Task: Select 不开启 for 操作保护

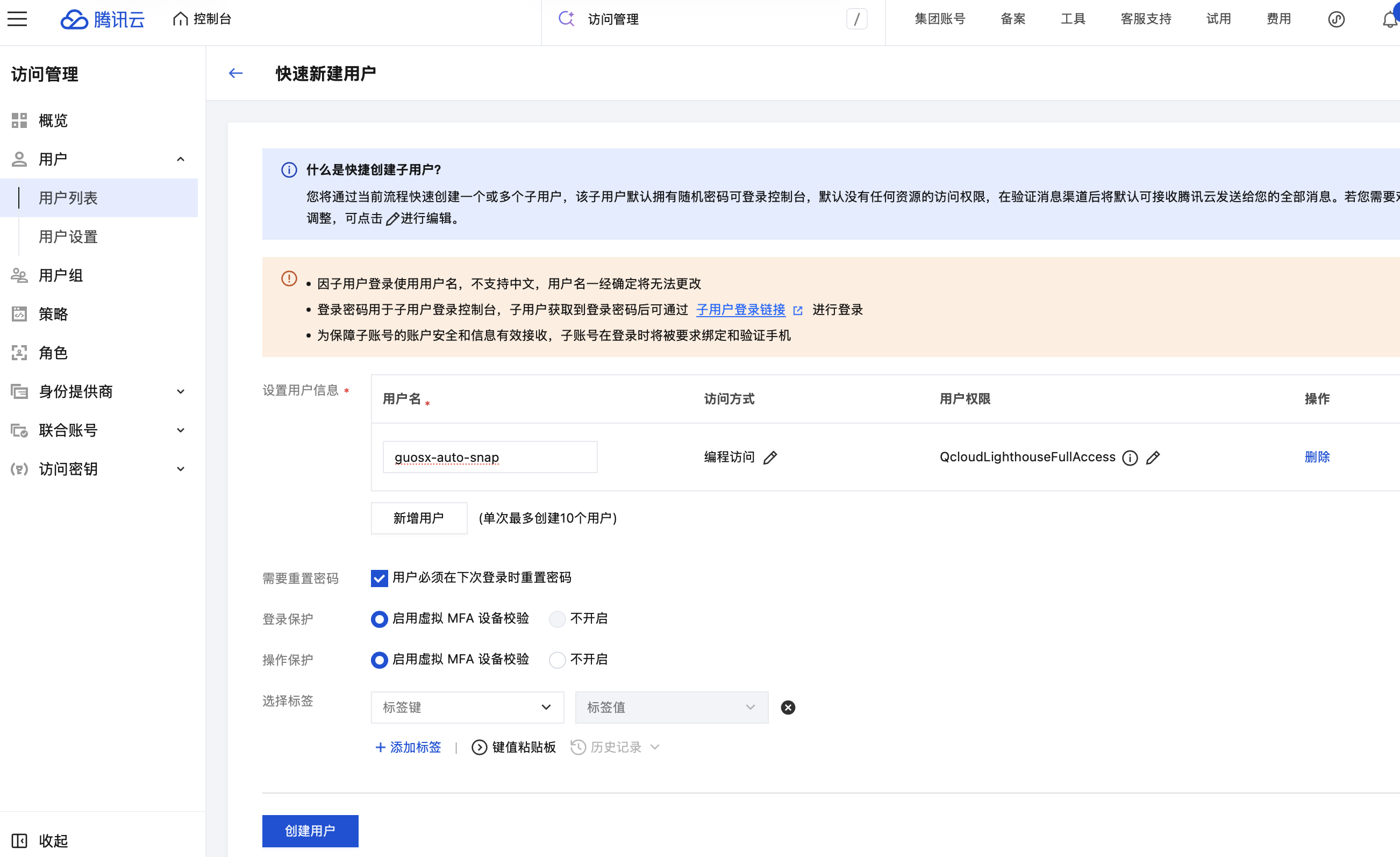Action: pyautogui.click(x=557, y=660)
